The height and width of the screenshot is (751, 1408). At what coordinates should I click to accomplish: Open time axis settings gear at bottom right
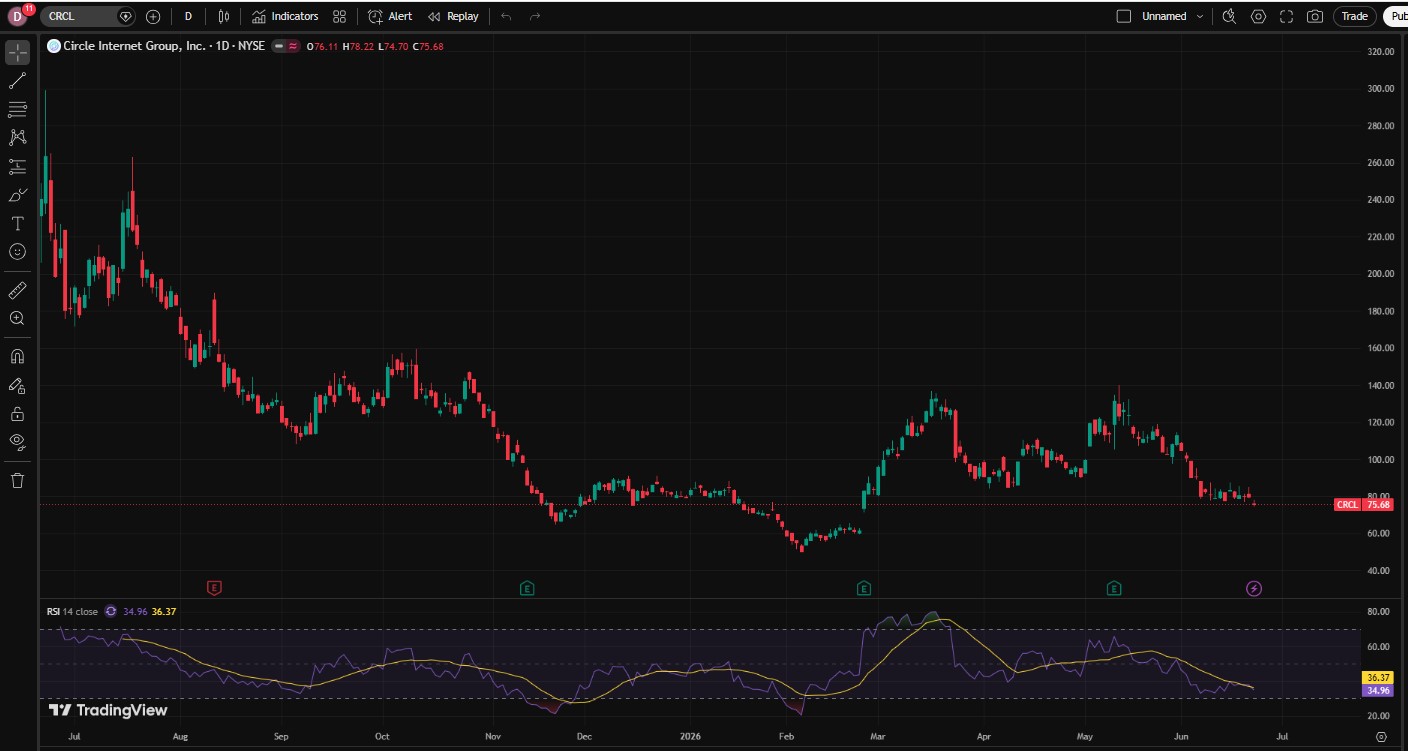click(1381, 736)
